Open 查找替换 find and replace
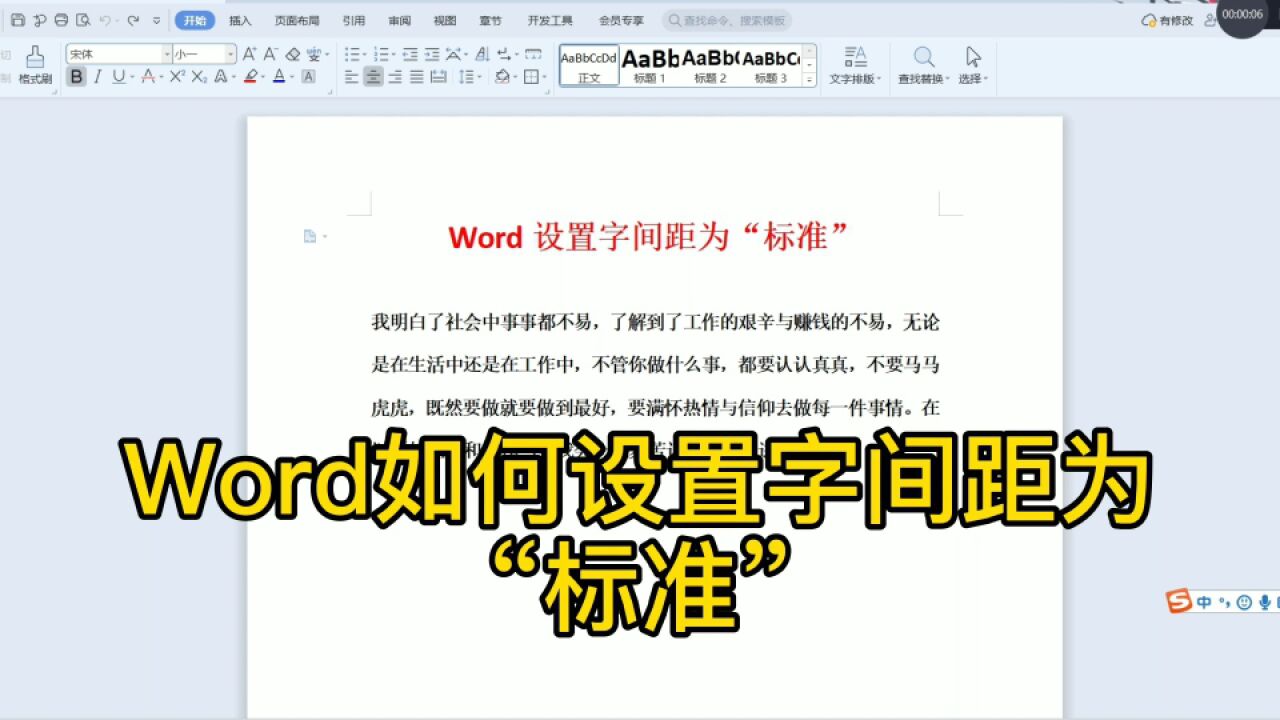The image size is (1280, 720). coord(923,65)
